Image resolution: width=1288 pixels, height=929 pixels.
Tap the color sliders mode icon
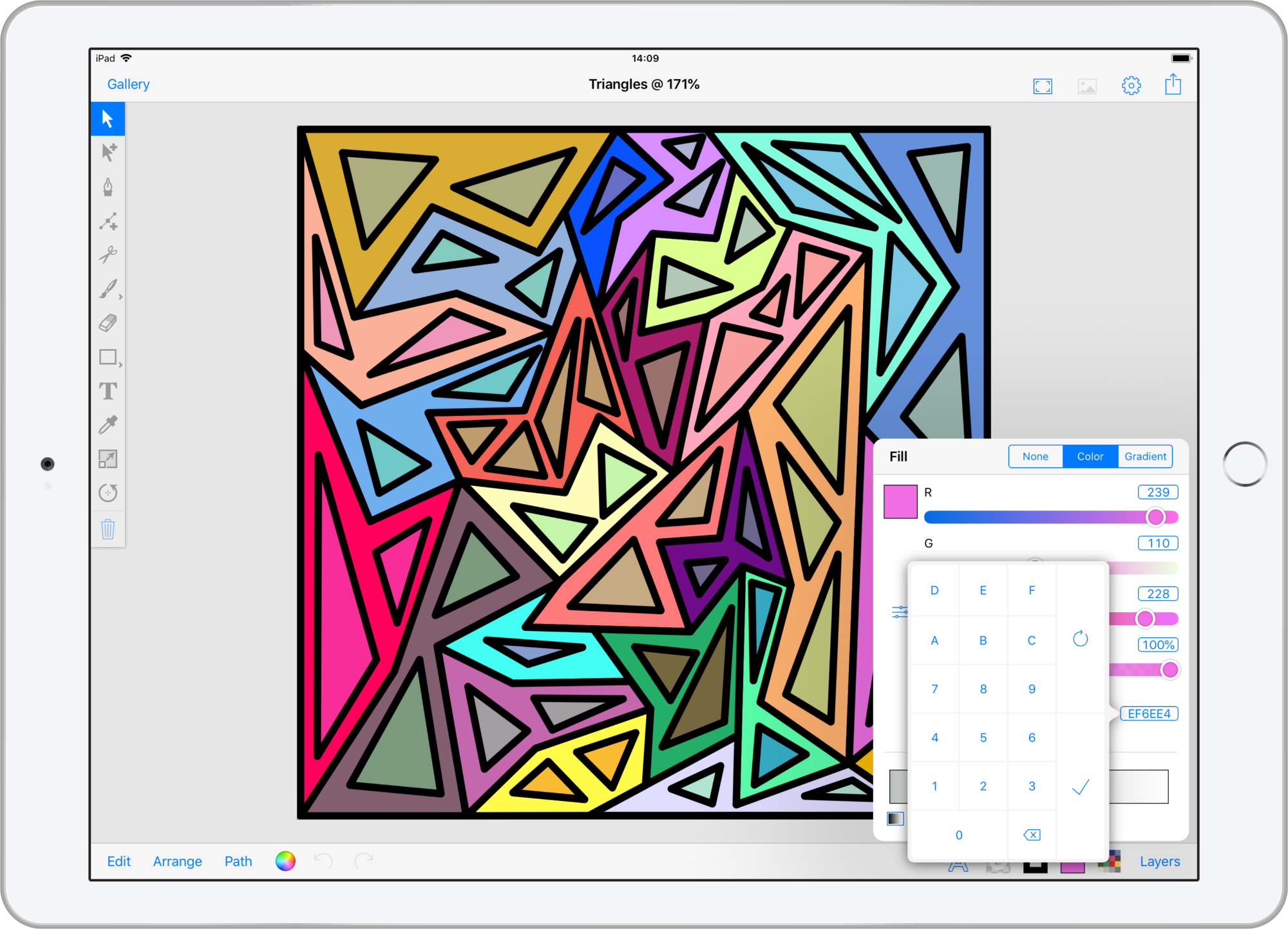899,612
